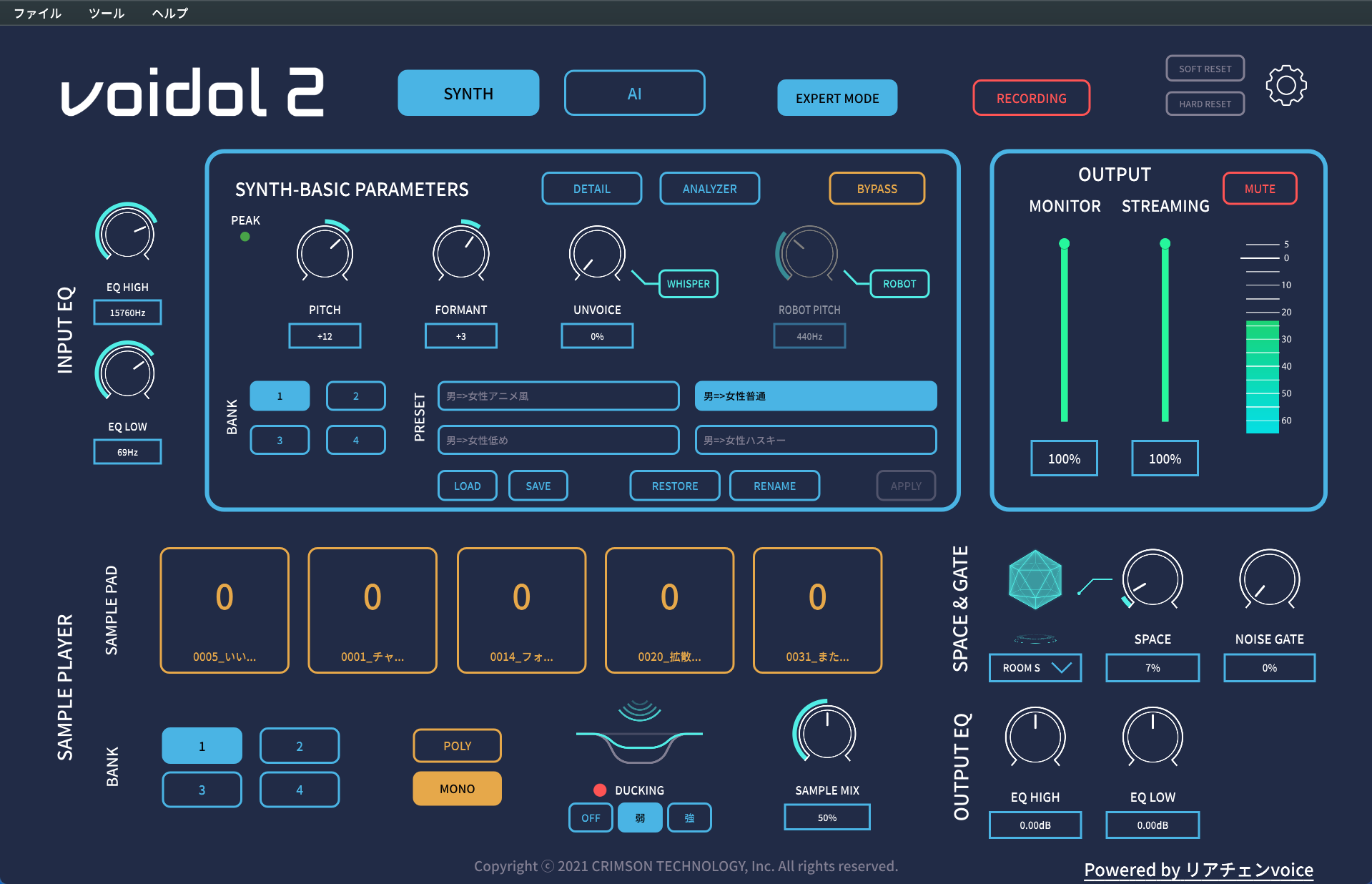Image resolution: width=1372 pixels, height=884 pixels.
Task: Open settings with the gear icon
Action: tap(1285, 86)
